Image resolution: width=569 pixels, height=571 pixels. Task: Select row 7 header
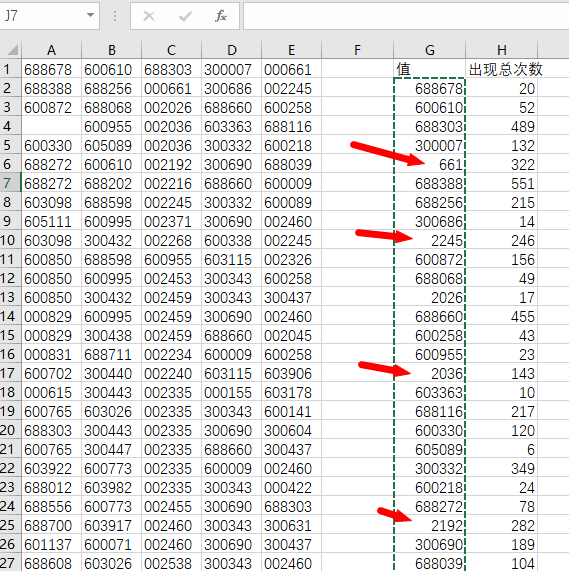point(11,183)
